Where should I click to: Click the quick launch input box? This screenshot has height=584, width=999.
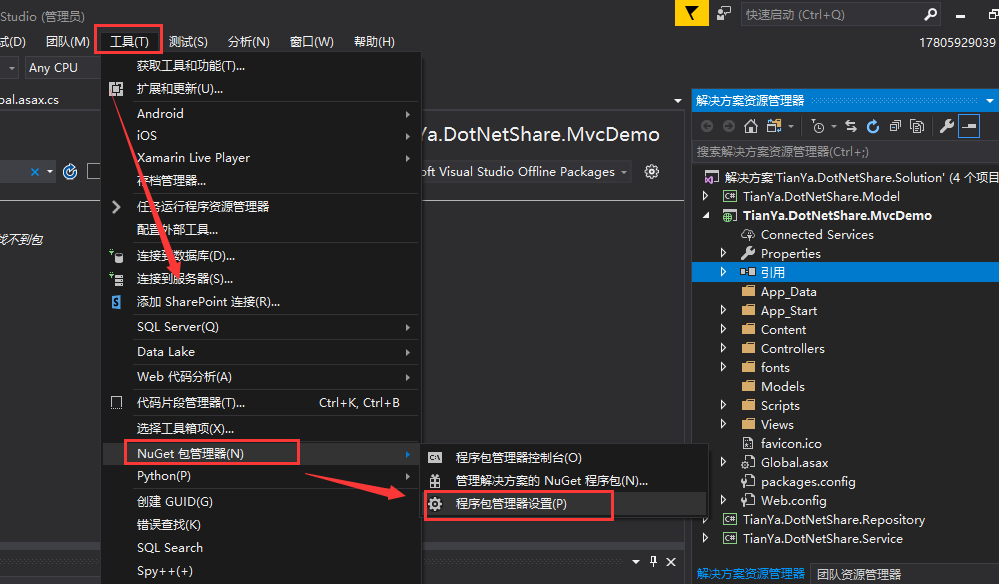pyautogui.click(x=833, y=14)
